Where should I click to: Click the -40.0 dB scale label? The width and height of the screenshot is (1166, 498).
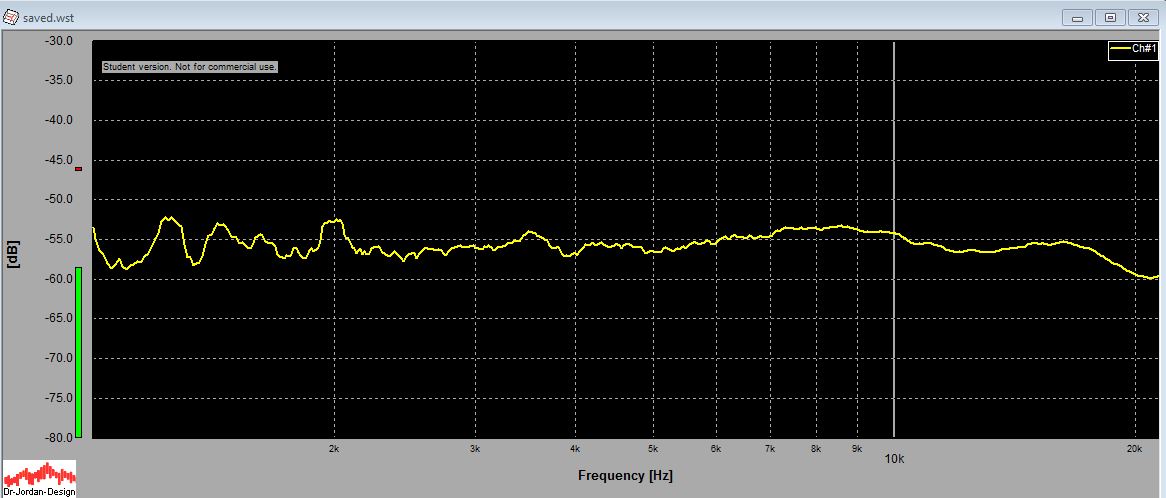(x=58, y=120)
